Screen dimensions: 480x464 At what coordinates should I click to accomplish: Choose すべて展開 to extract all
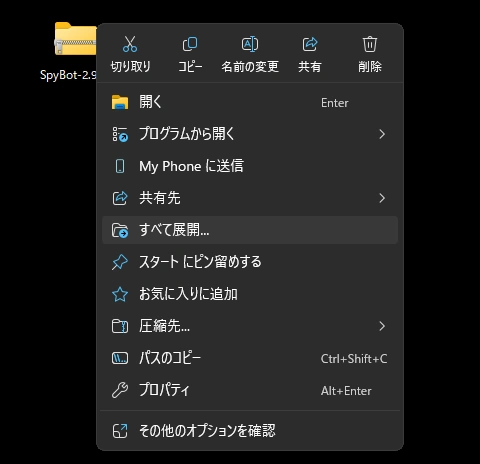250,230
